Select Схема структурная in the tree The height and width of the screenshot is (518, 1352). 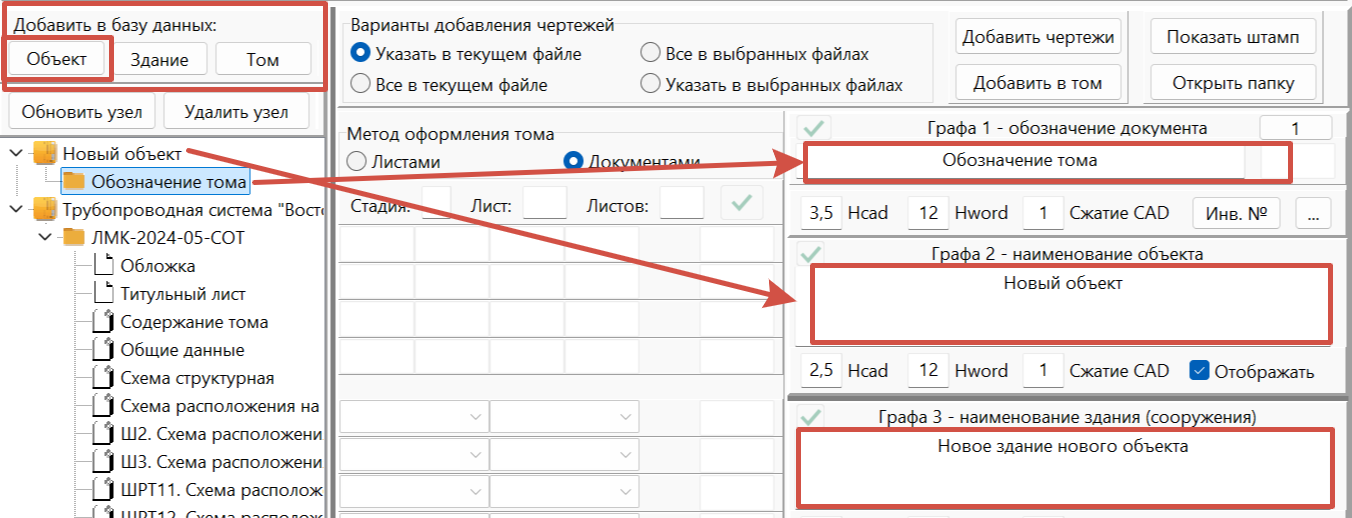point(197,378)
